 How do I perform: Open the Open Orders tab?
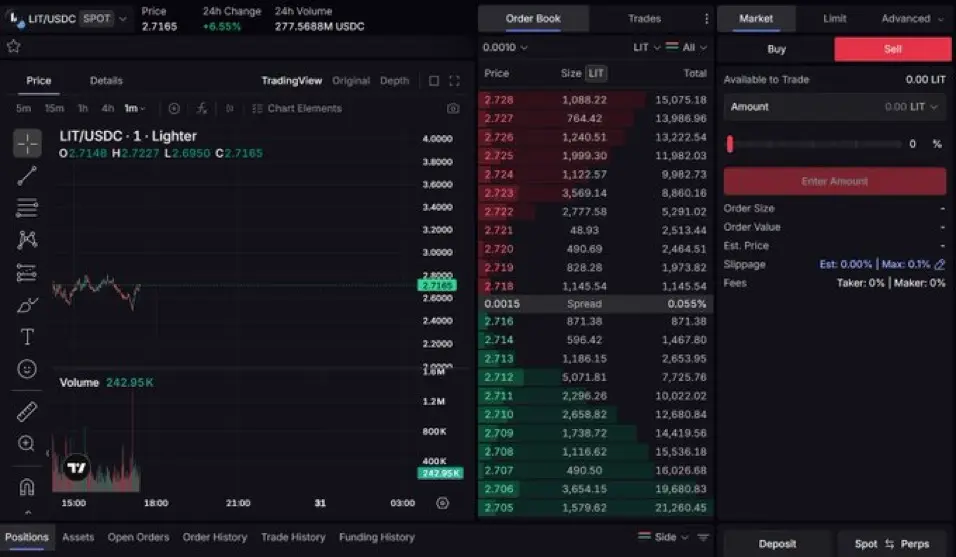point(138,537)
